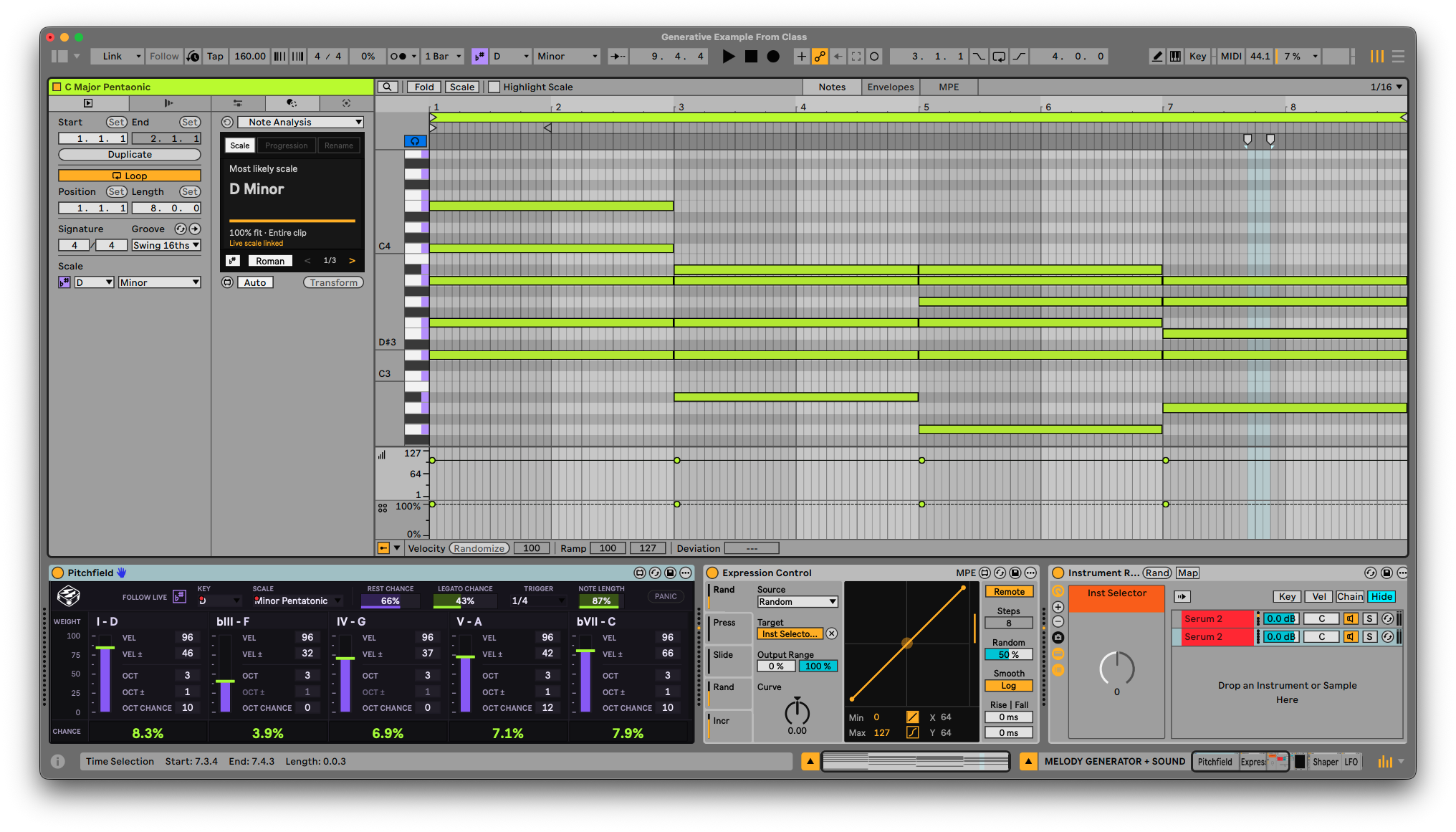
Task: Click the tempo field showing 160.00
Action: pos(249,57)
